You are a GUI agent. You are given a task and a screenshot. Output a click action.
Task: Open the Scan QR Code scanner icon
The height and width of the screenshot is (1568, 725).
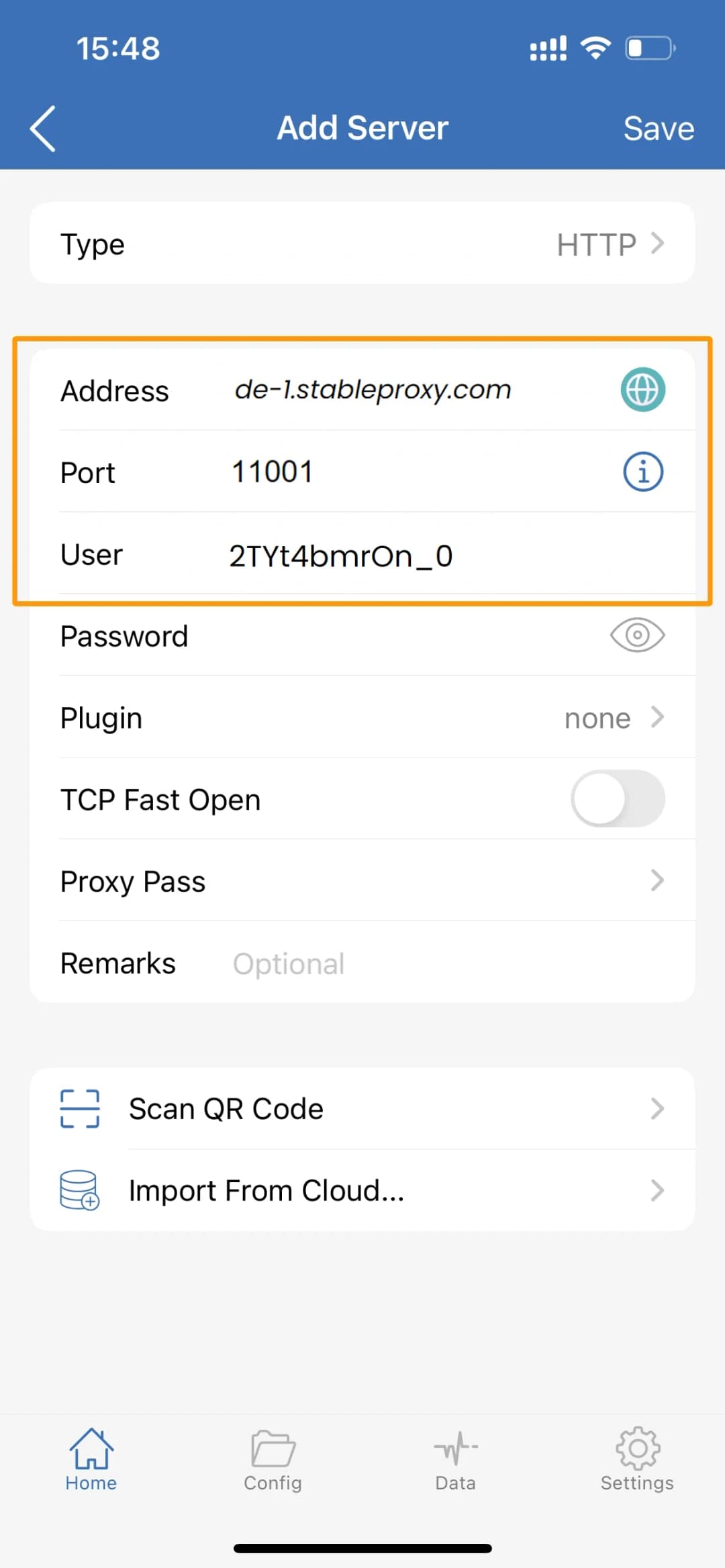[79, 1108]
